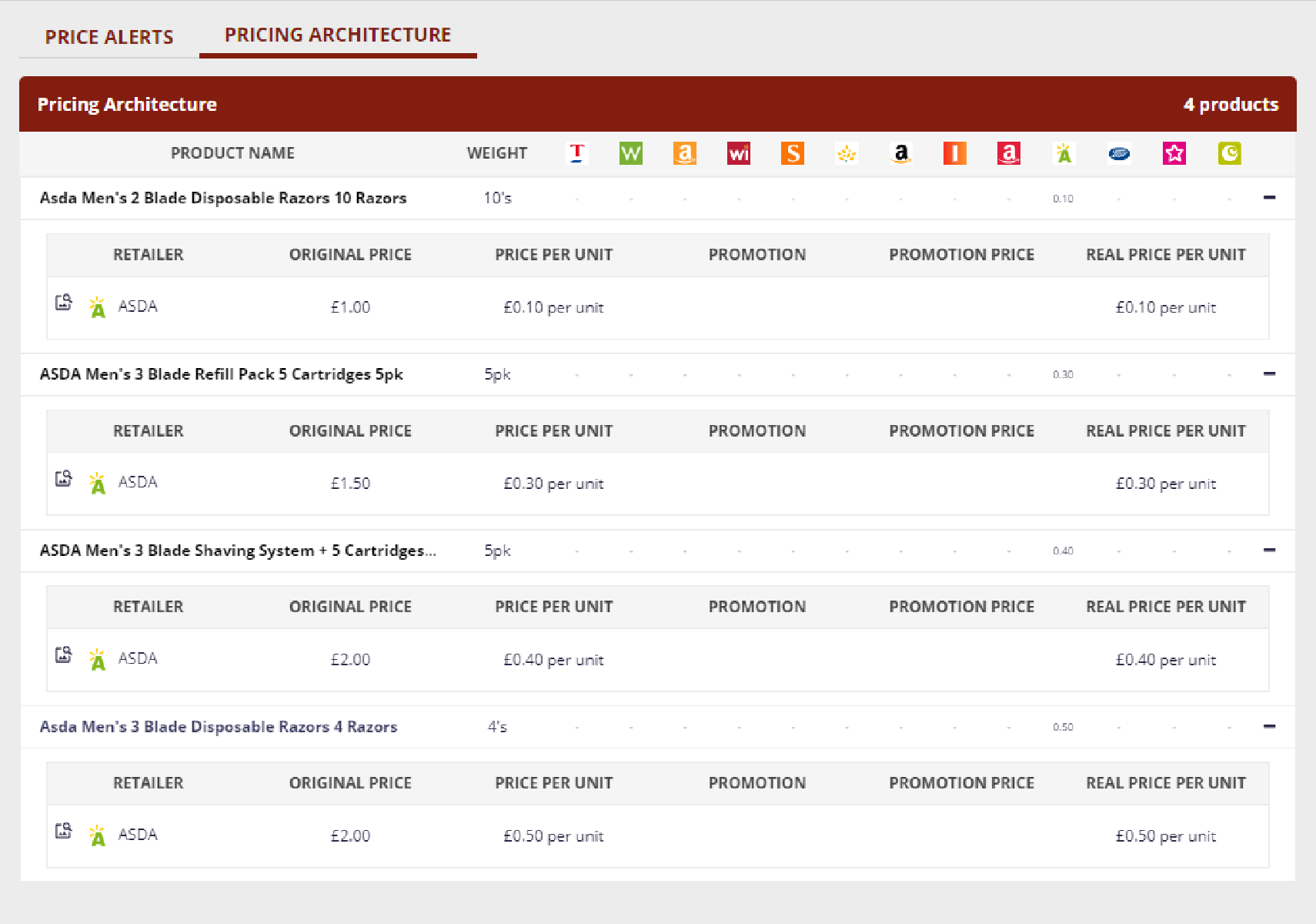The image size is (1316, 924).
Task: Open product image icon for £0.40 per unit row
Action: tap(64, 654)
